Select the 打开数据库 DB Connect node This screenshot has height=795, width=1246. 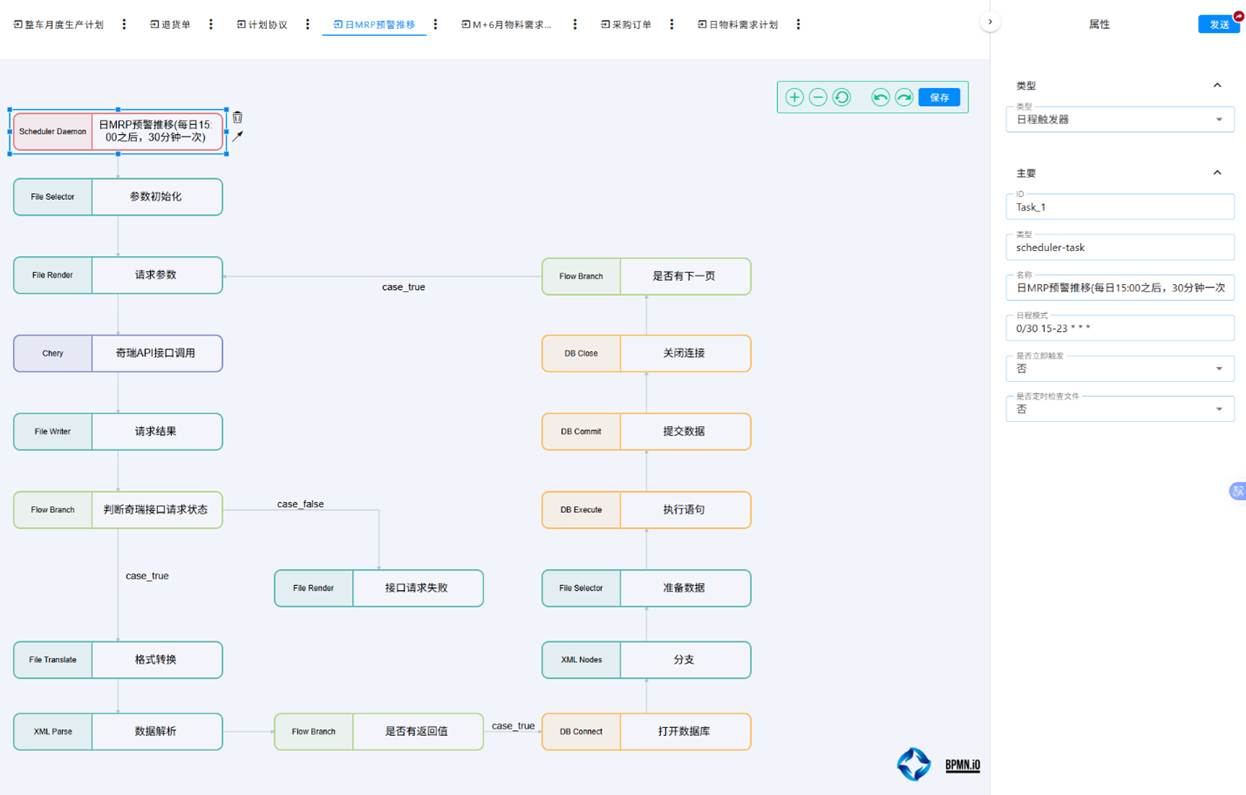(646, 731)
